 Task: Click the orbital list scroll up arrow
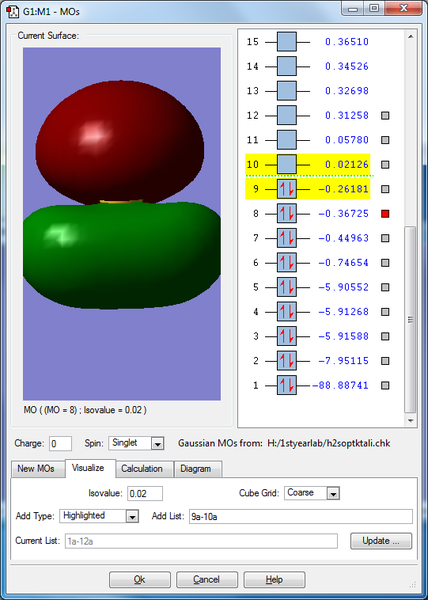click(x=410, y=36)
